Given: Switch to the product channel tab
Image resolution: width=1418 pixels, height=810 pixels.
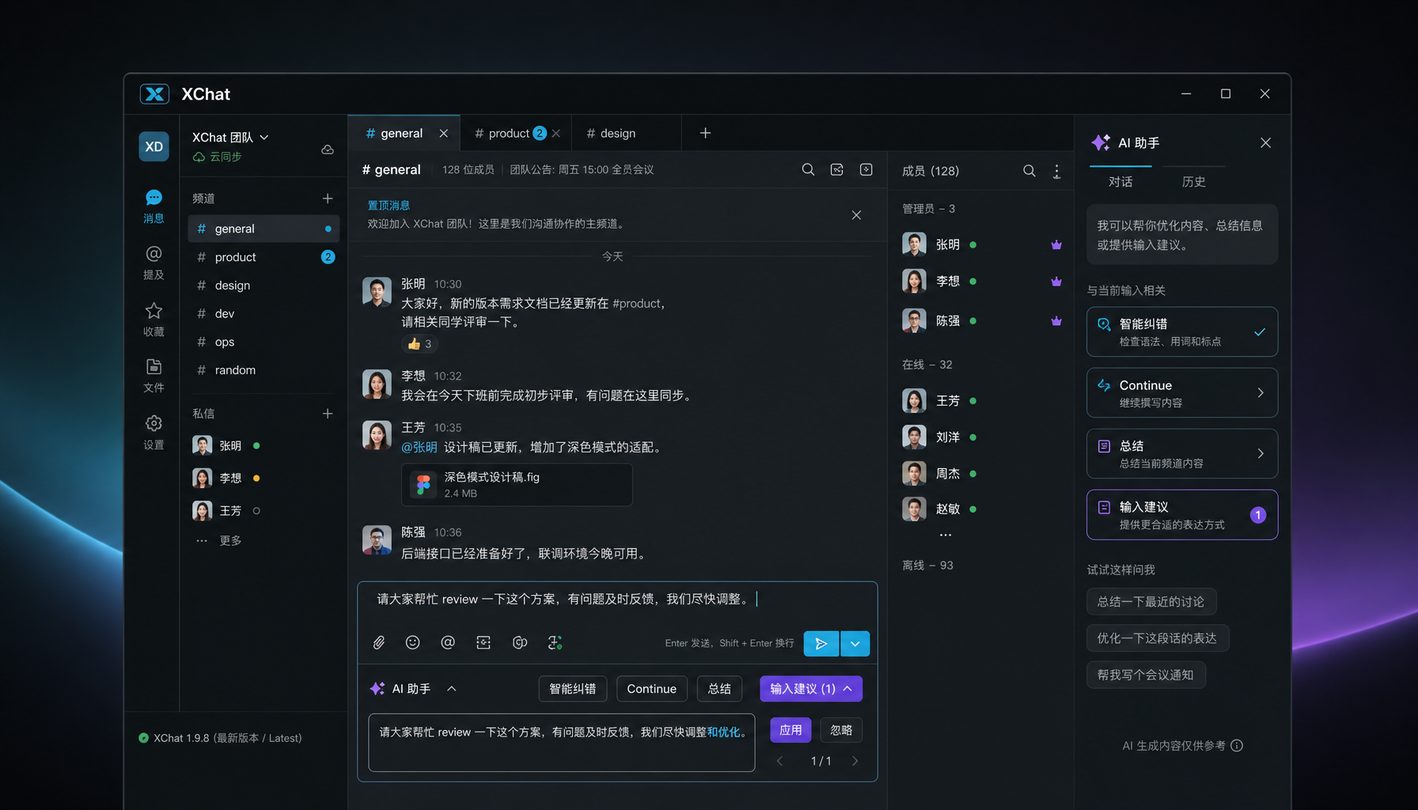Looking at the screenshot, I should tap(516, 133).
